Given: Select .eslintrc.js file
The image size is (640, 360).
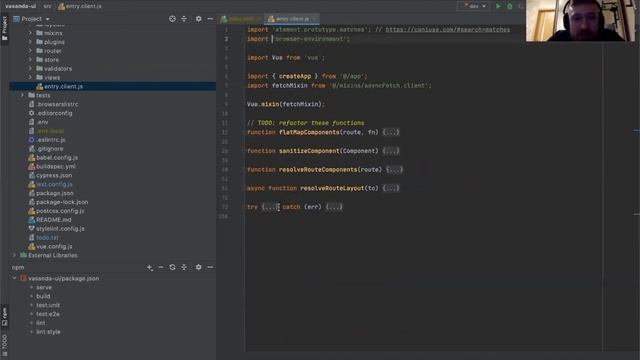Looking at the screenshot, I should coord(51,140).
